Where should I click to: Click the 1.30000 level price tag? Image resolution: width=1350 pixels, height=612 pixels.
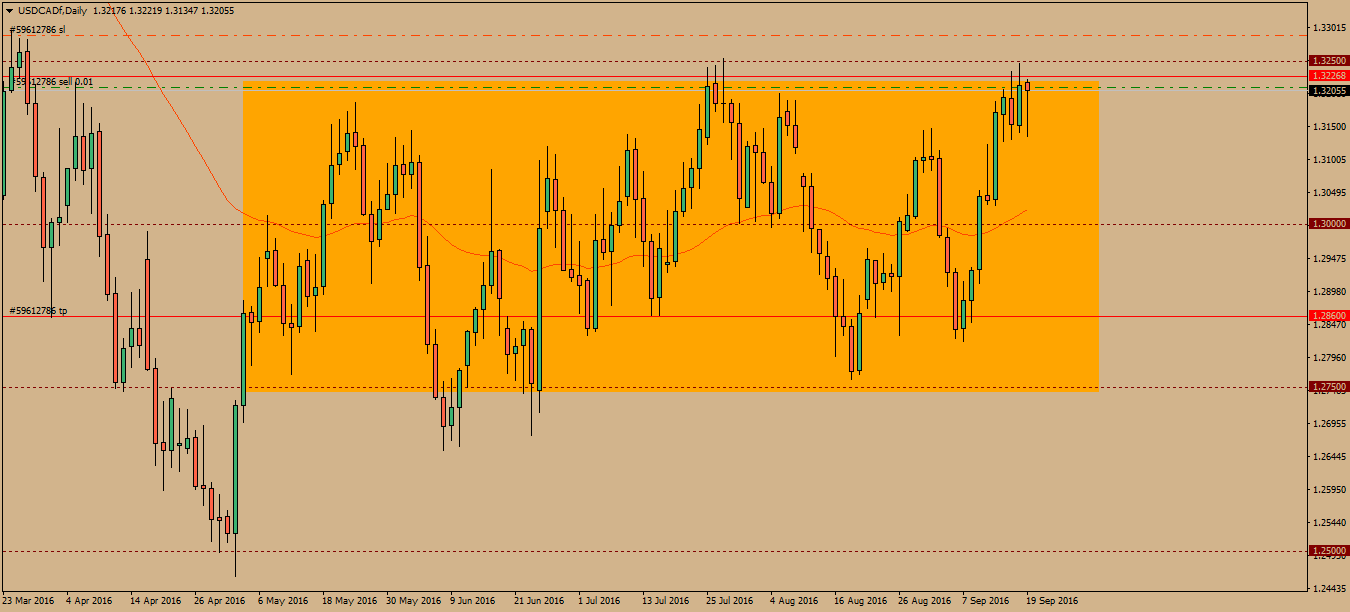click(x=1329, y=225)
